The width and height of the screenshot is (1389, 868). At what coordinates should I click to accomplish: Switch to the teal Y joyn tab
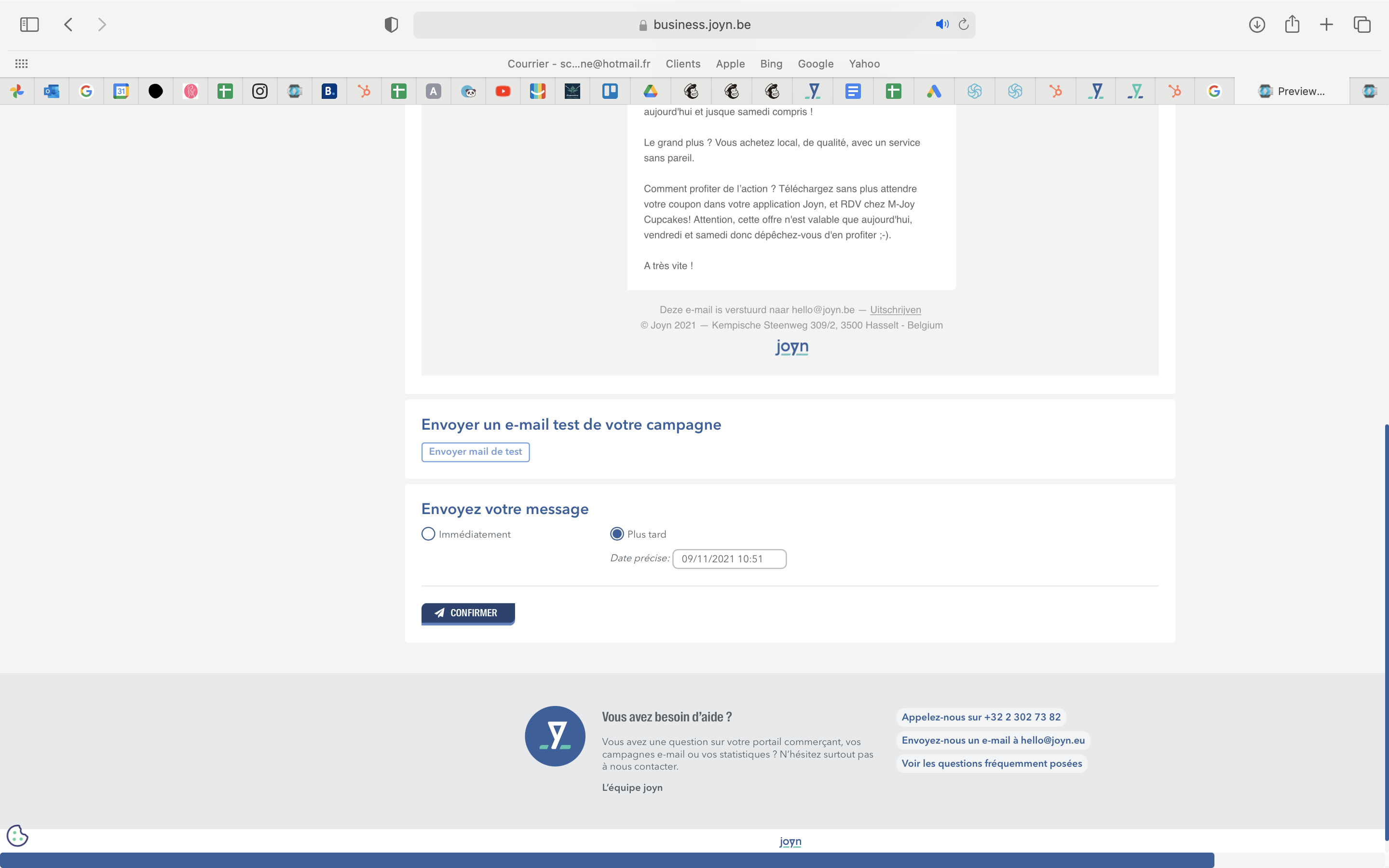pyautogui.click(x=1136, y=91)
